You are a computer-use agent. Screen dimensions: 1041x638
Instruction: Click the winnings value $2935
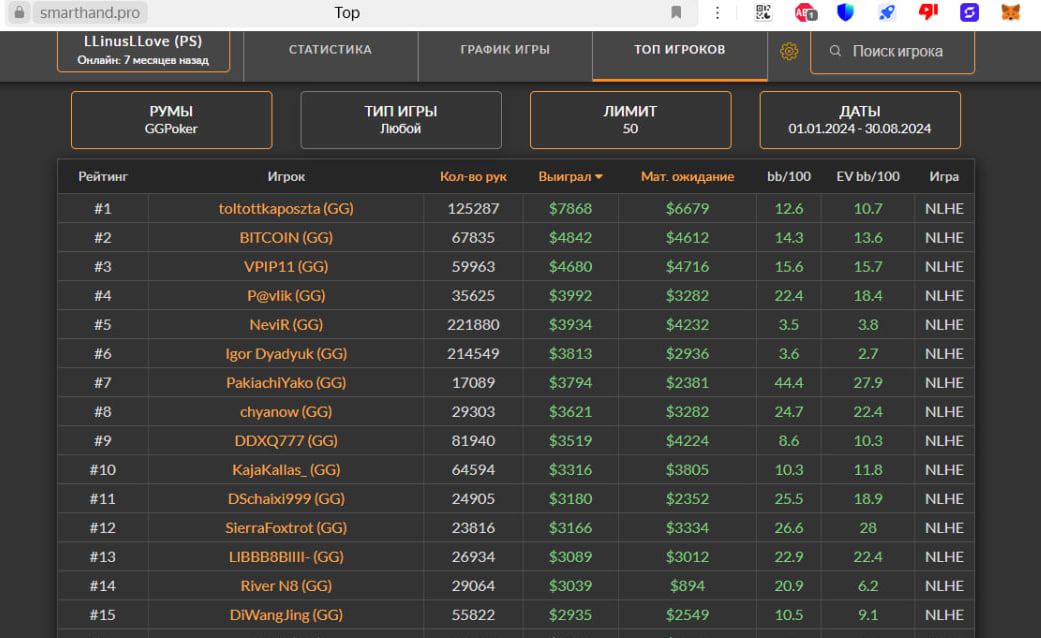(x=570, y=615)
